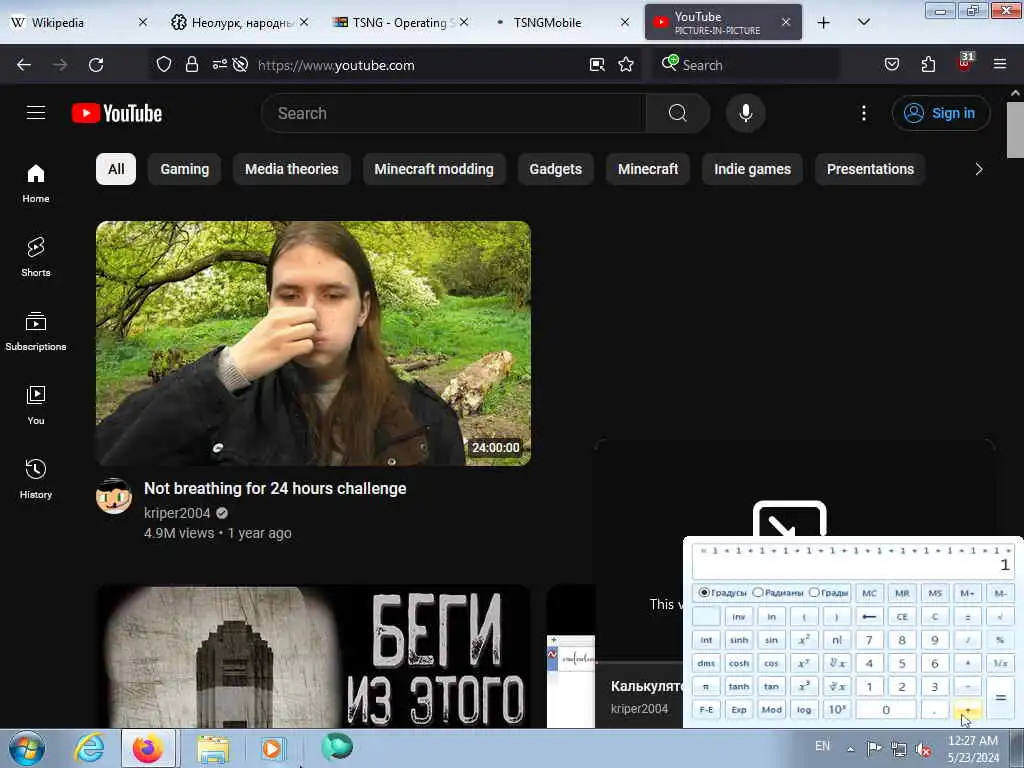Viewport: 1024px width, 768px height.
Task: Click CE in the calculator
Action: coord(902,616)
